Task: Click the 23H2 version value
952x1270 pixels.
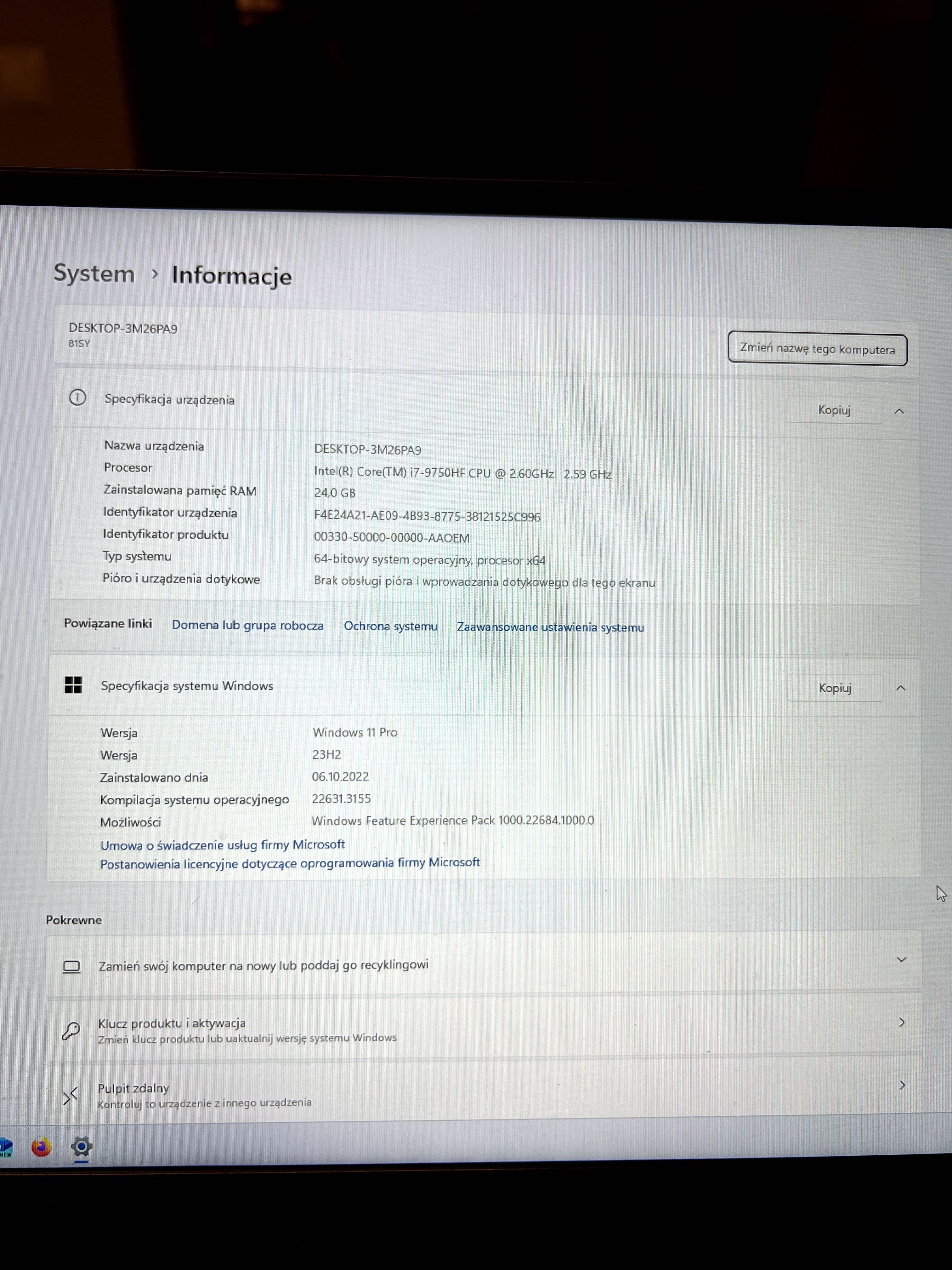Action: (x=326, y=754)
